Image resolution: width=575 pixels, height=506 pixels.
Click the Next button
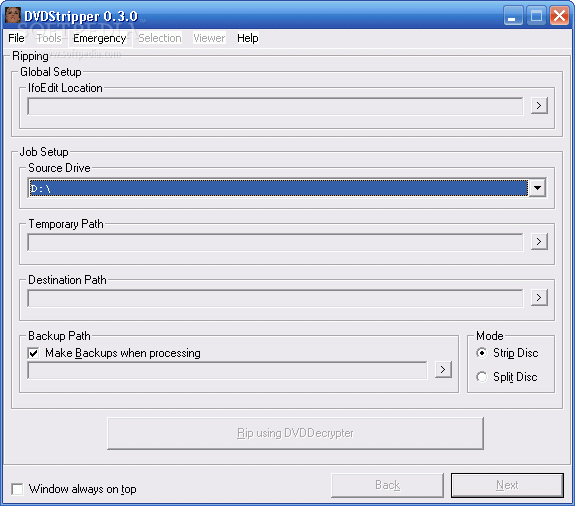[x=507, y=485]
